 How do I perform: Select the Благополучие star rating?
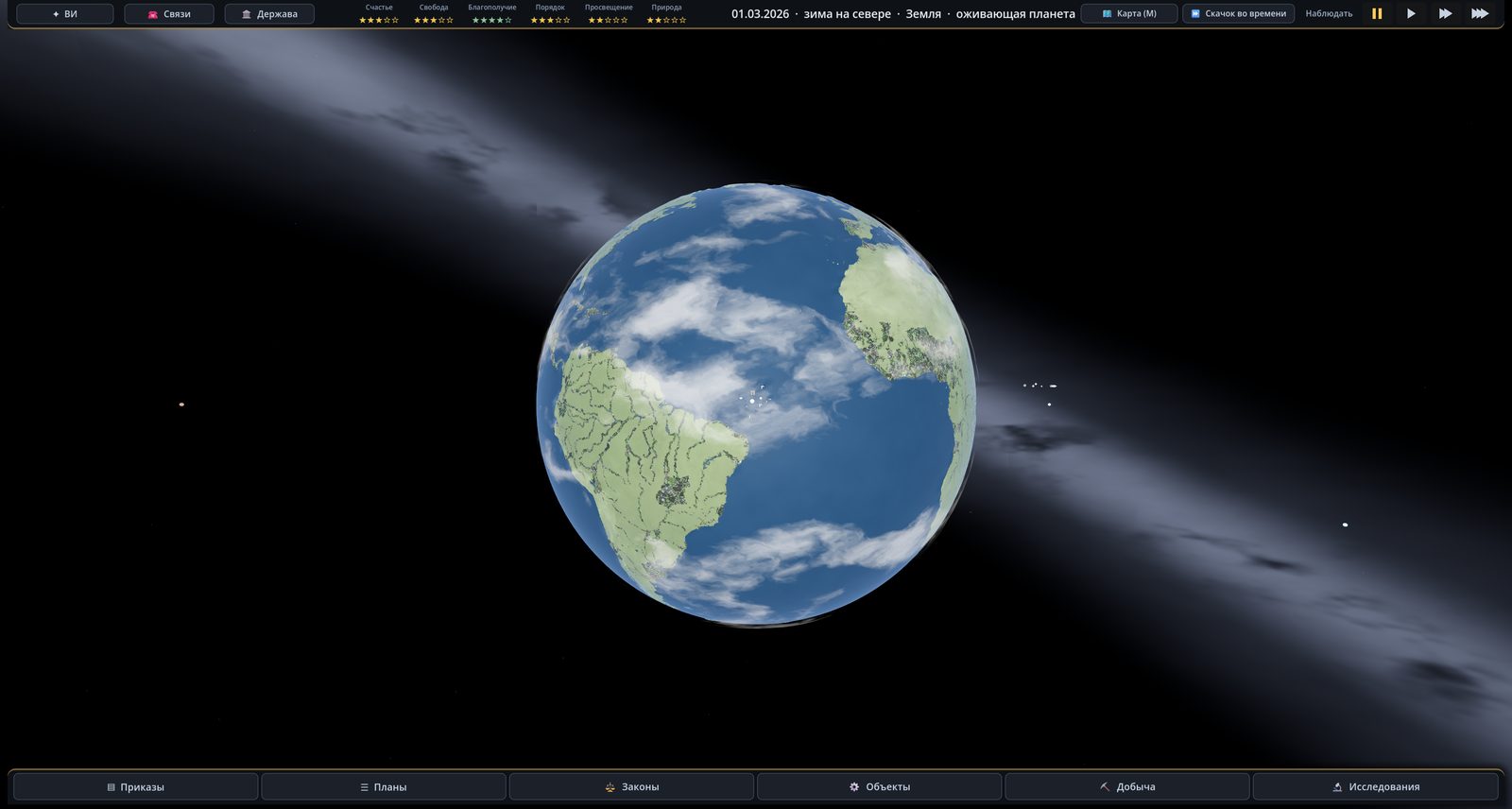point(492,20)
